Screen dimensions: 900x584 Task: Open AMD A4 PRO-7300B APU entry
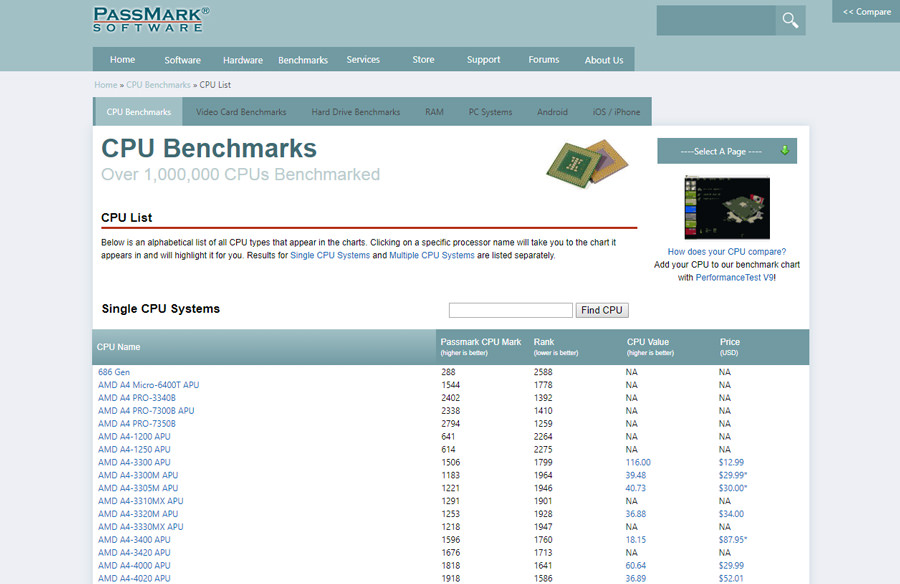click(x=146, y=411)
